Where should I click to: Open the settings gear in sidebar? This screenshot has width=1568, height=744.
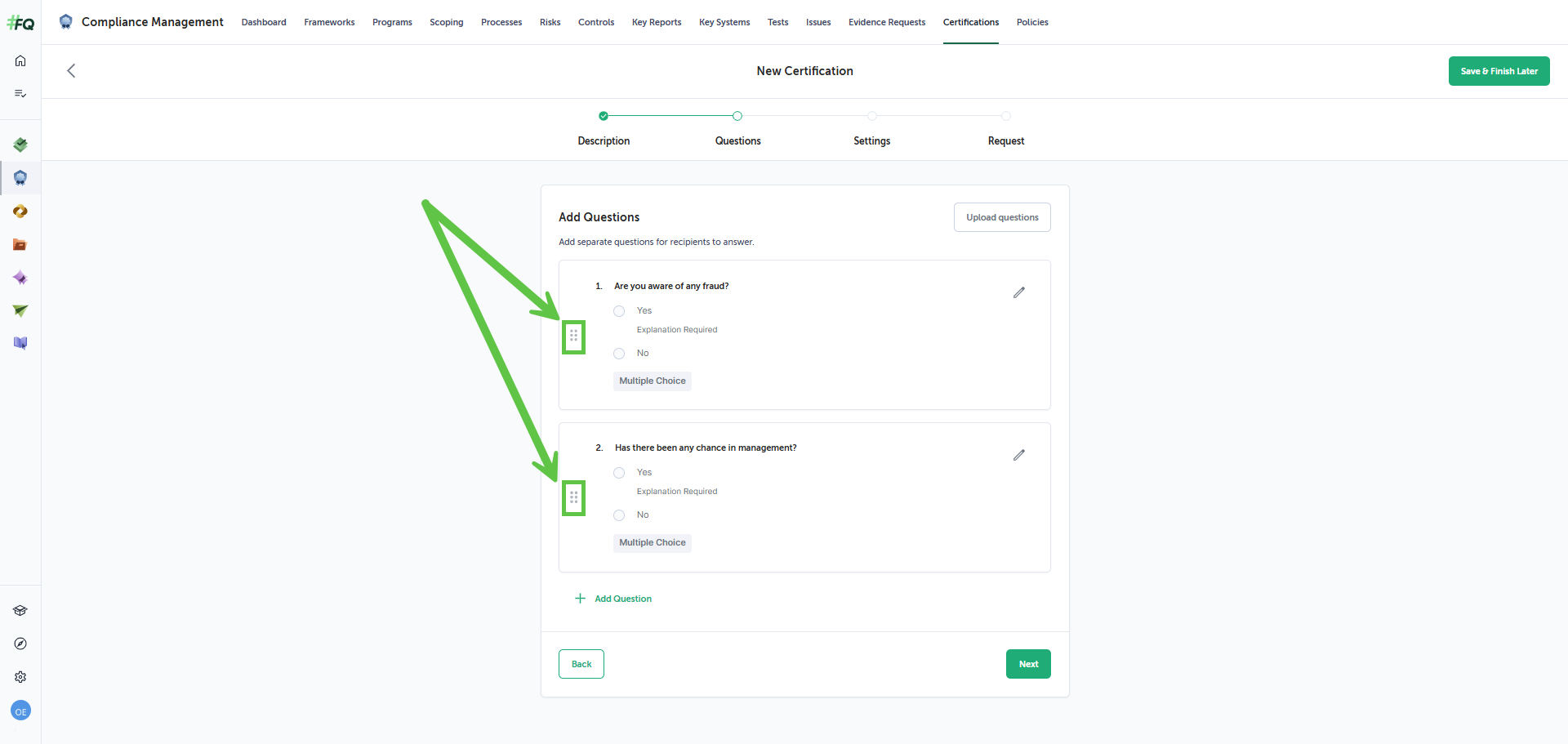coord(20,677)
